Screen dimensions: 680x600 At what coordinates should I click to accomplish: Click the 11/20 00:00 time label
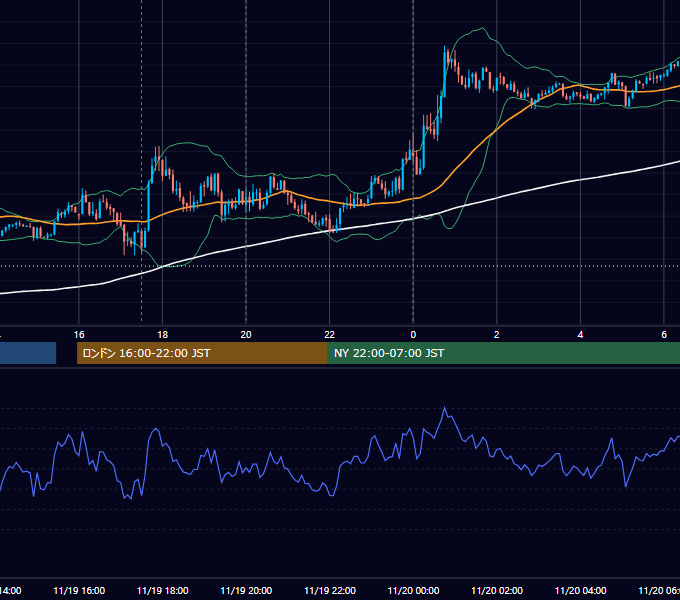(413, 590)
